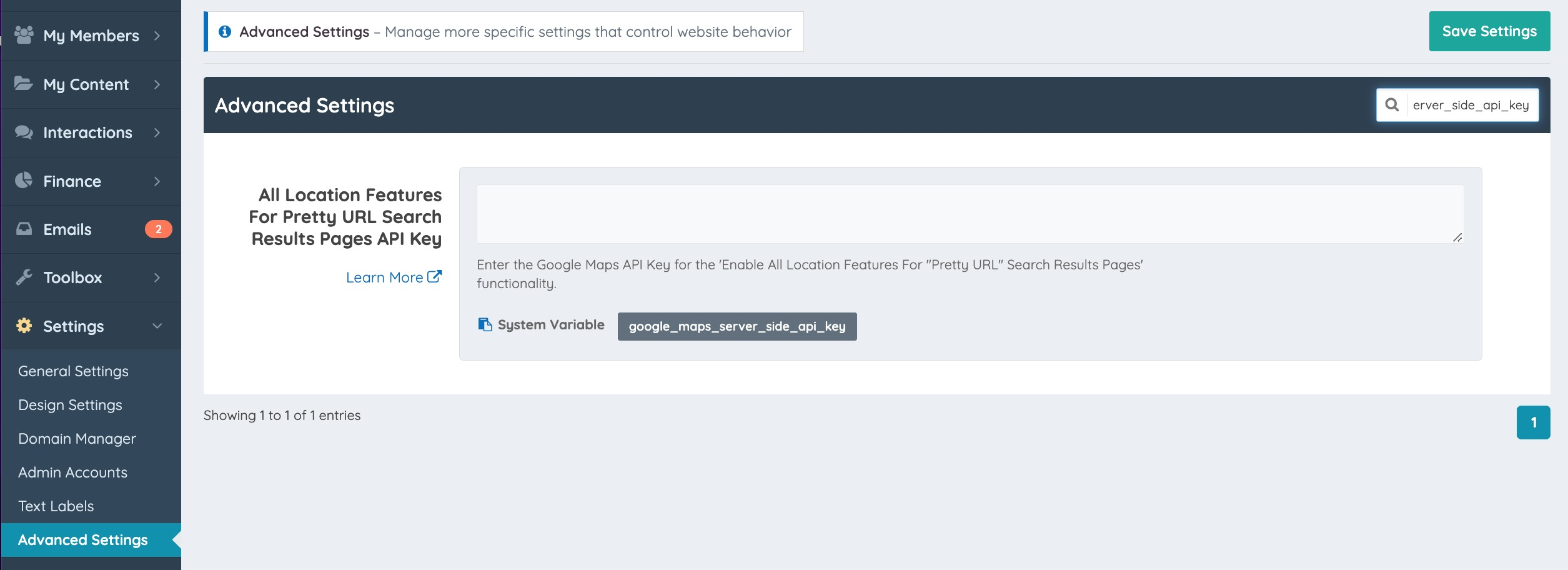Click the info icon beside Advanced Settings
The height and width of the screenshot is (570, 1568).
pos(225,31)
